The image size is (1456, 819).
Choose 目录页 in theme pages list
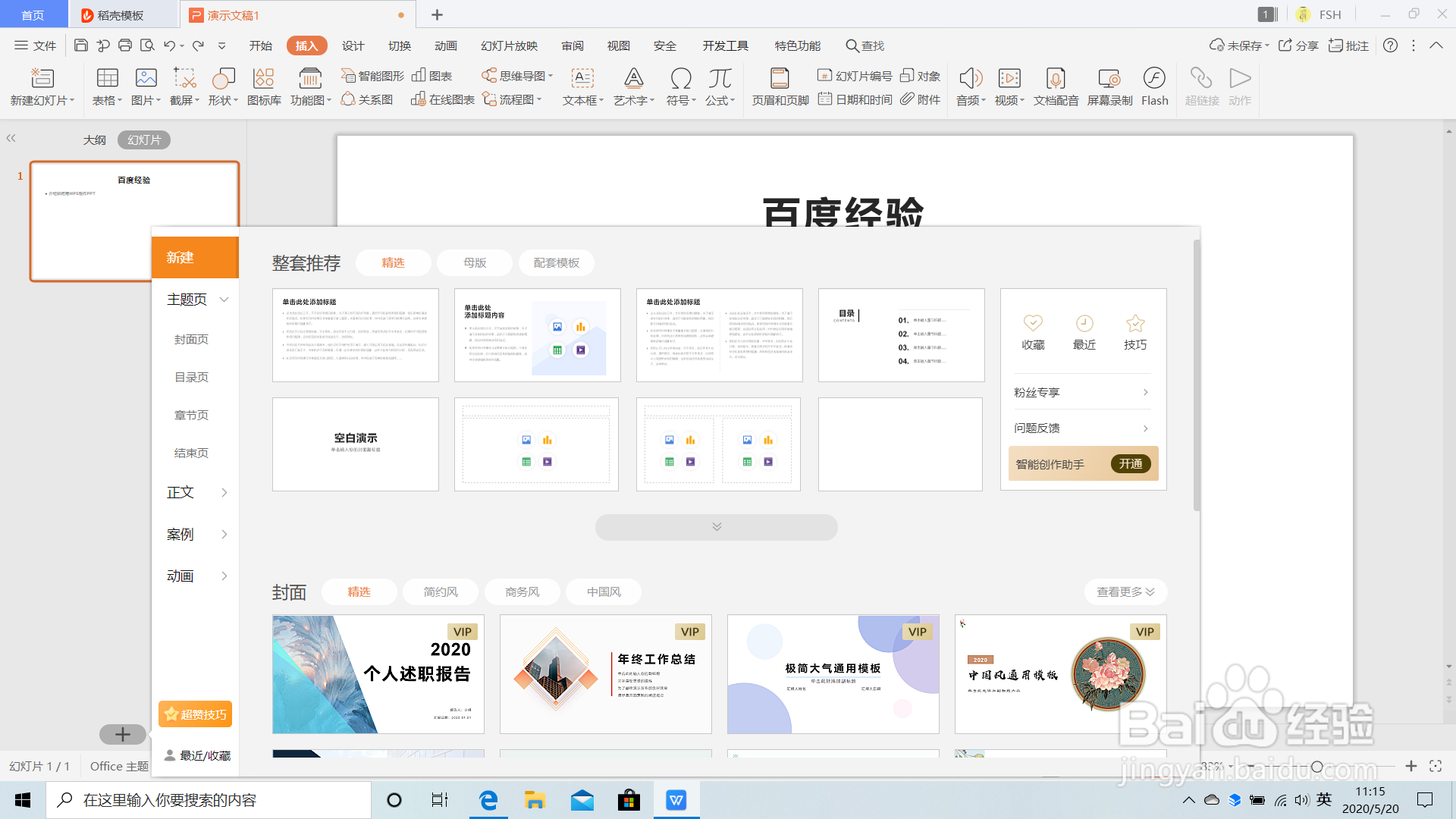tap(191, 377)
